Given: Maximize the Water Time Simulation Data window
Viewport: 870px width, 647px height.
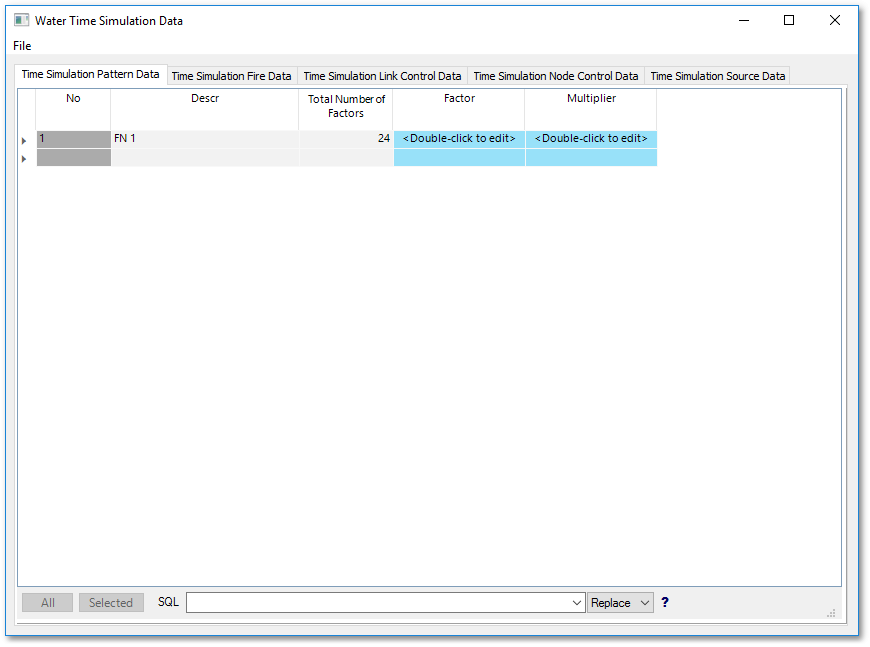Looking at the screenshot, I should point(789,21).
